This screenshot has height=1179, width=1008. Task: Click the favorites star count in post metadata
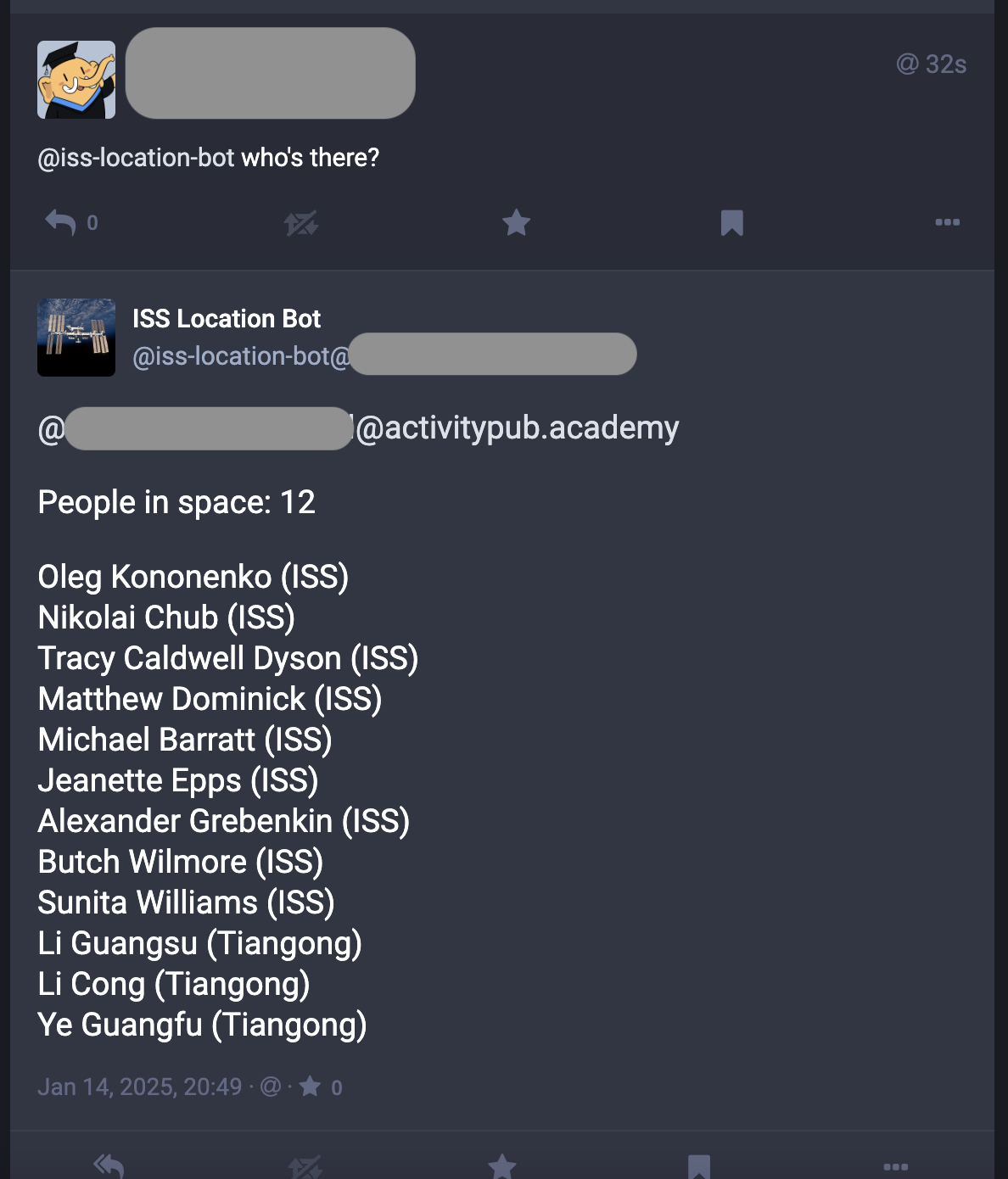click(321, 1087)
